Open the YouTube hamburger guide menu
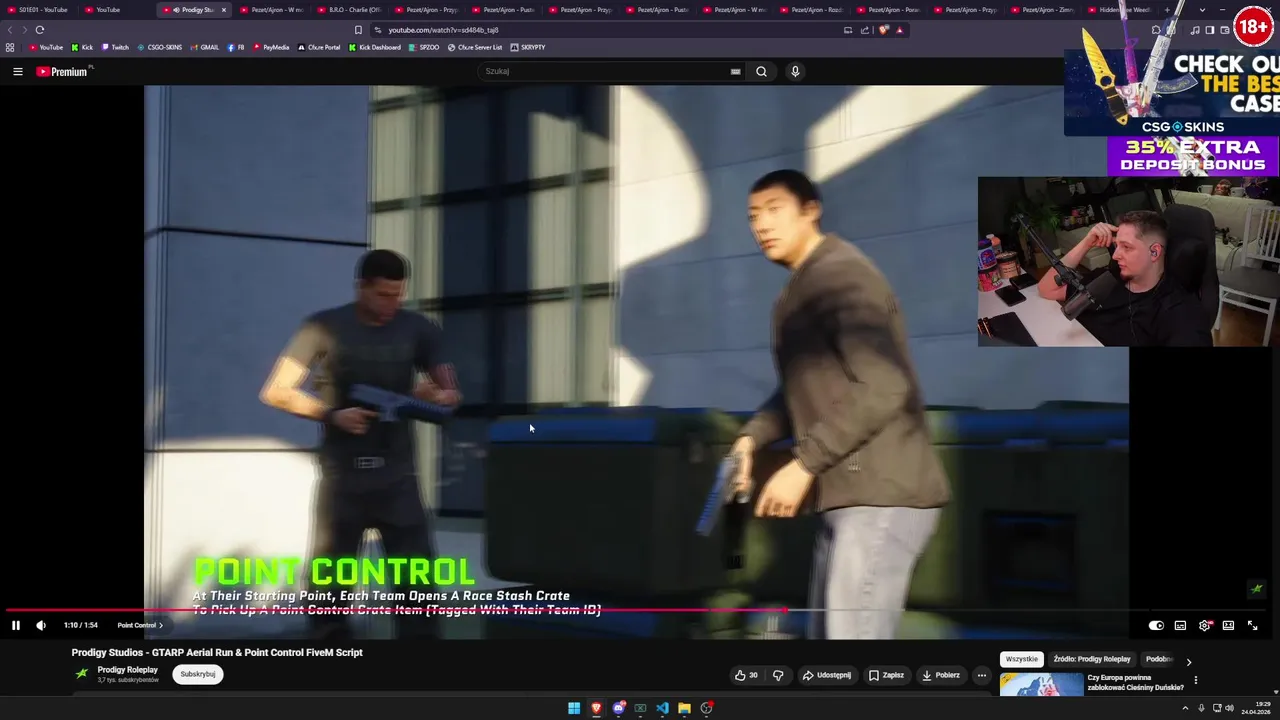 [x=17, y=71]
